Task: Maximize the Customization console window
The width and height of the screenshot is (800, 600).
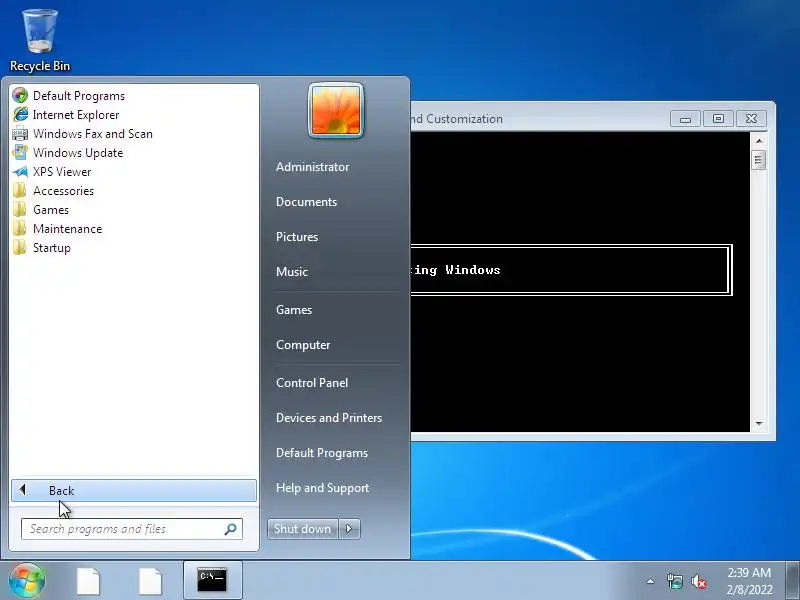Action: click(718, 119)
